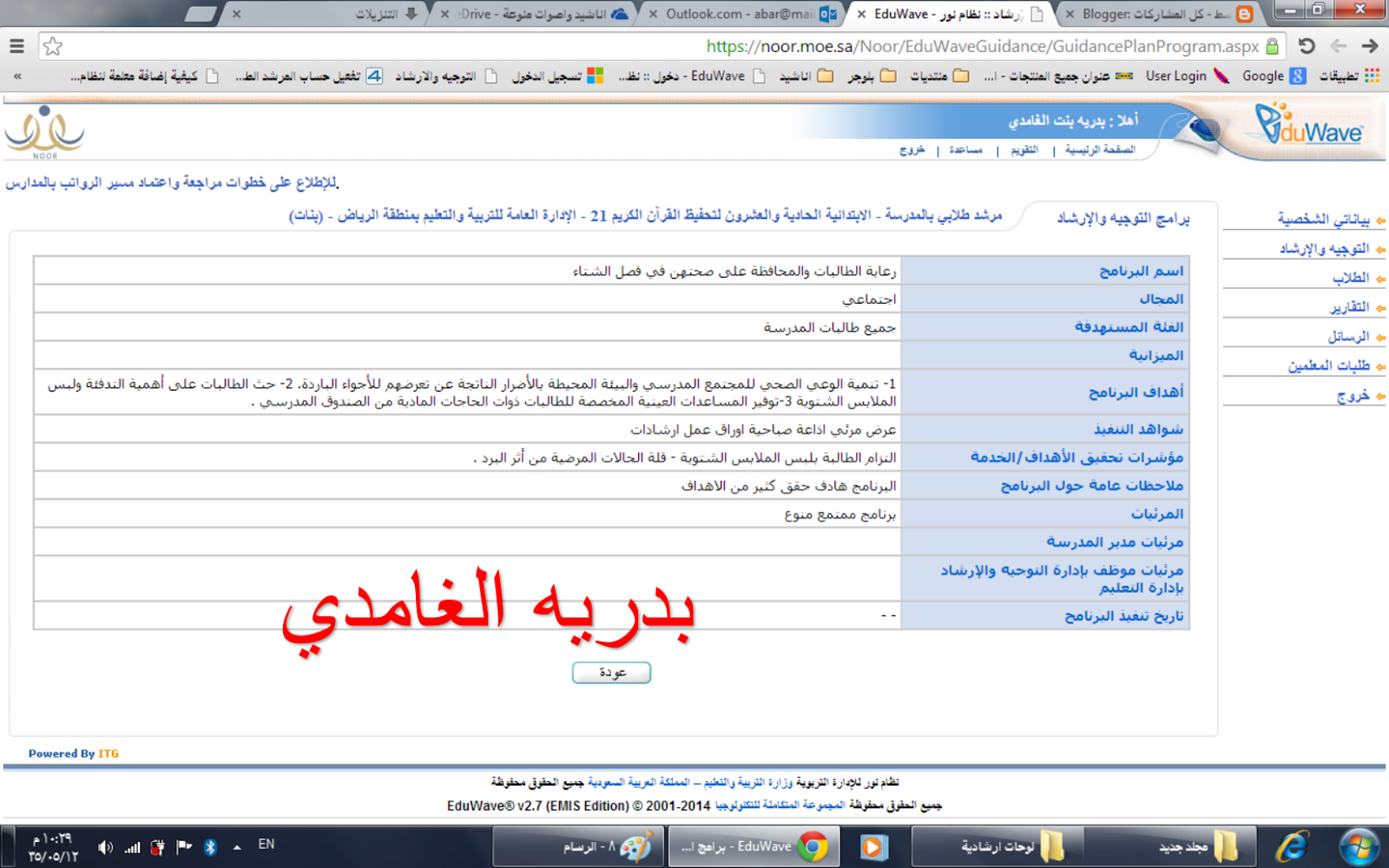The height and width of the screenshot is (868, 1389).
Task: Click the Noor system logo
Action: pyautogui.click(x=44, y=132)
